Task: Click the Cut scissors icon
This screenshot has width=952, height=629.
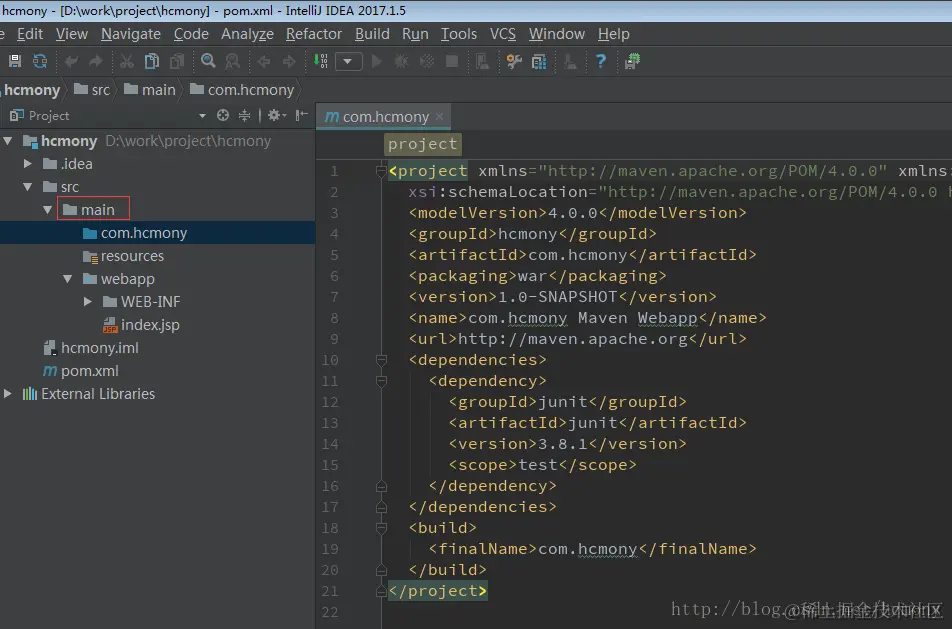Action: [x=127, y=61]
